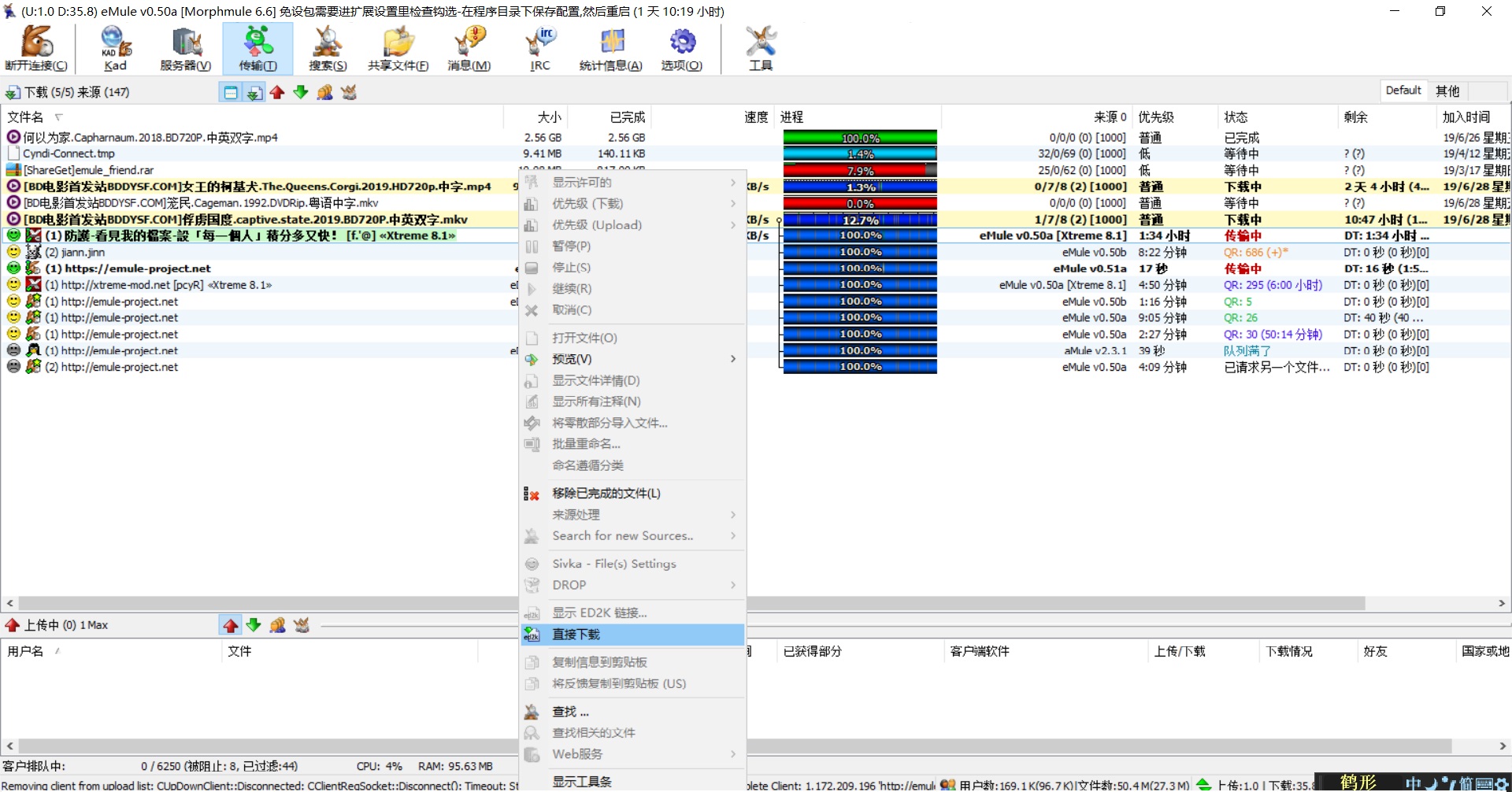Open the Servers (服务器) toolbar icon
The image size is (1512, 792).
coord(186,49)
